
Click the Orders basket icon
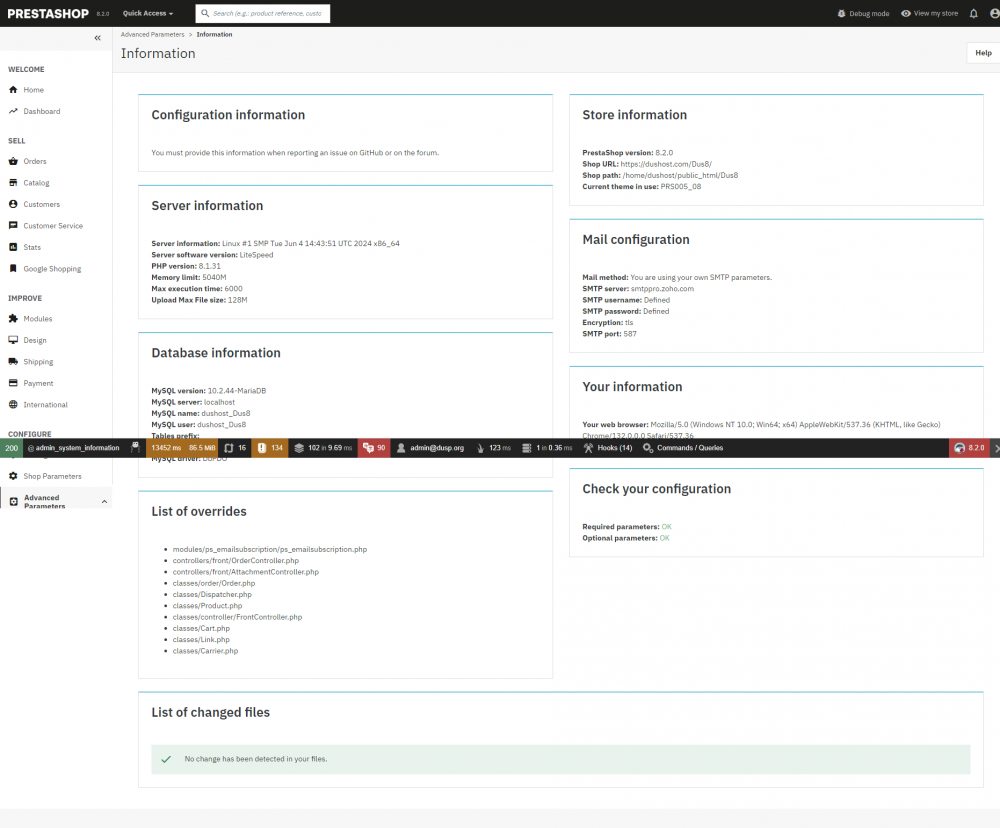click(x=13, y=161)
